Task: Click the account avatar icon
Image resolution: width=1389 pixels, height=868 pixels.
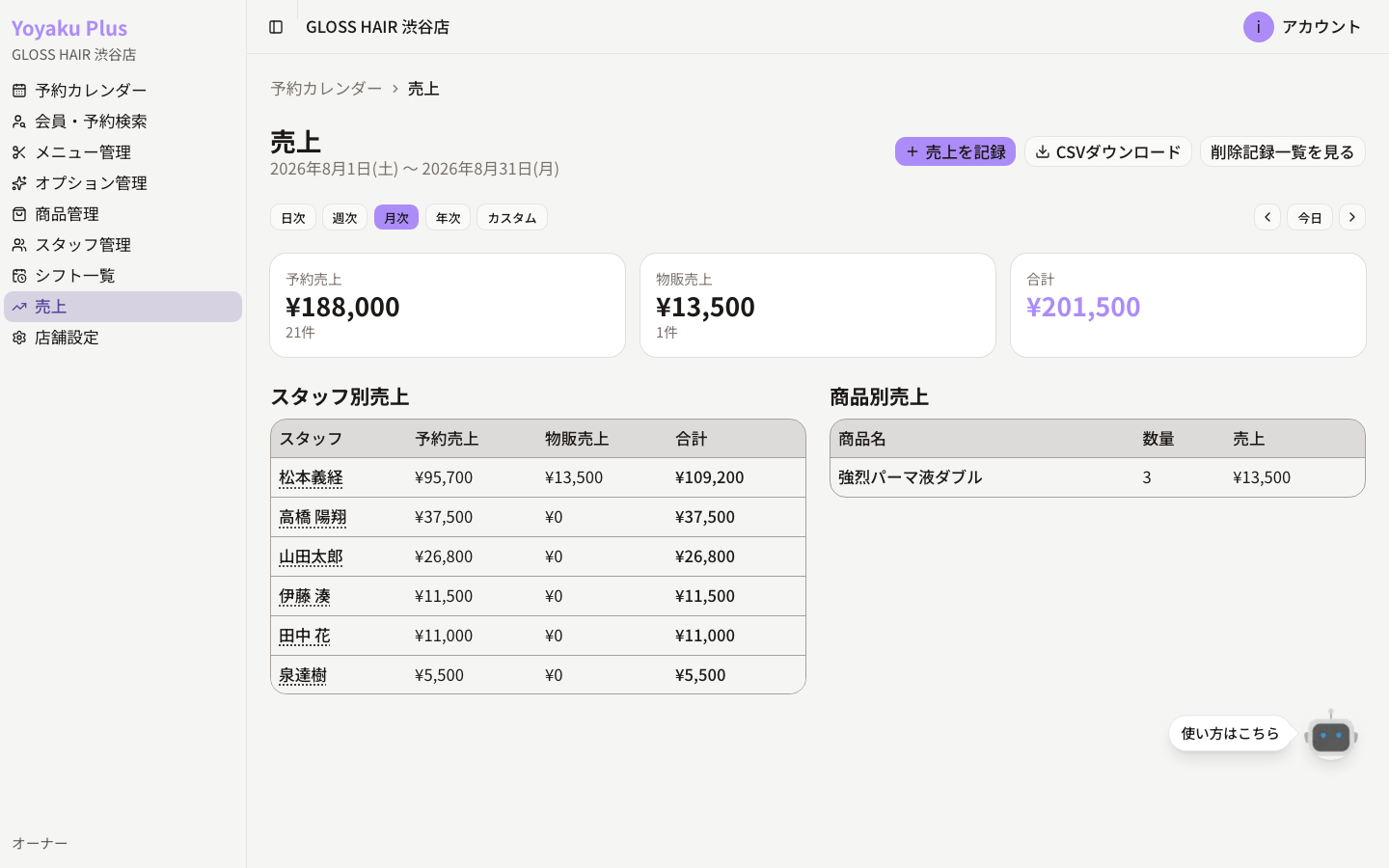Action: point(1258,27)
